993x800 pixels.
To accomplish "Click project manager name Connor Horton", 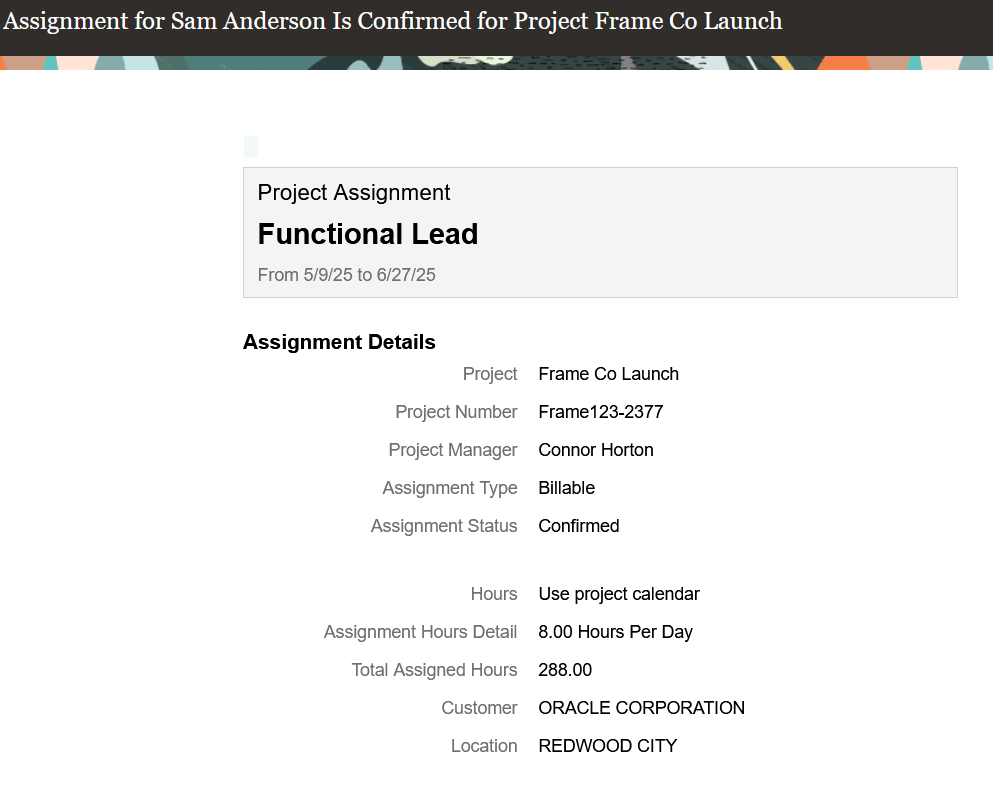I will pyautogui.click(x=595, y=450).
